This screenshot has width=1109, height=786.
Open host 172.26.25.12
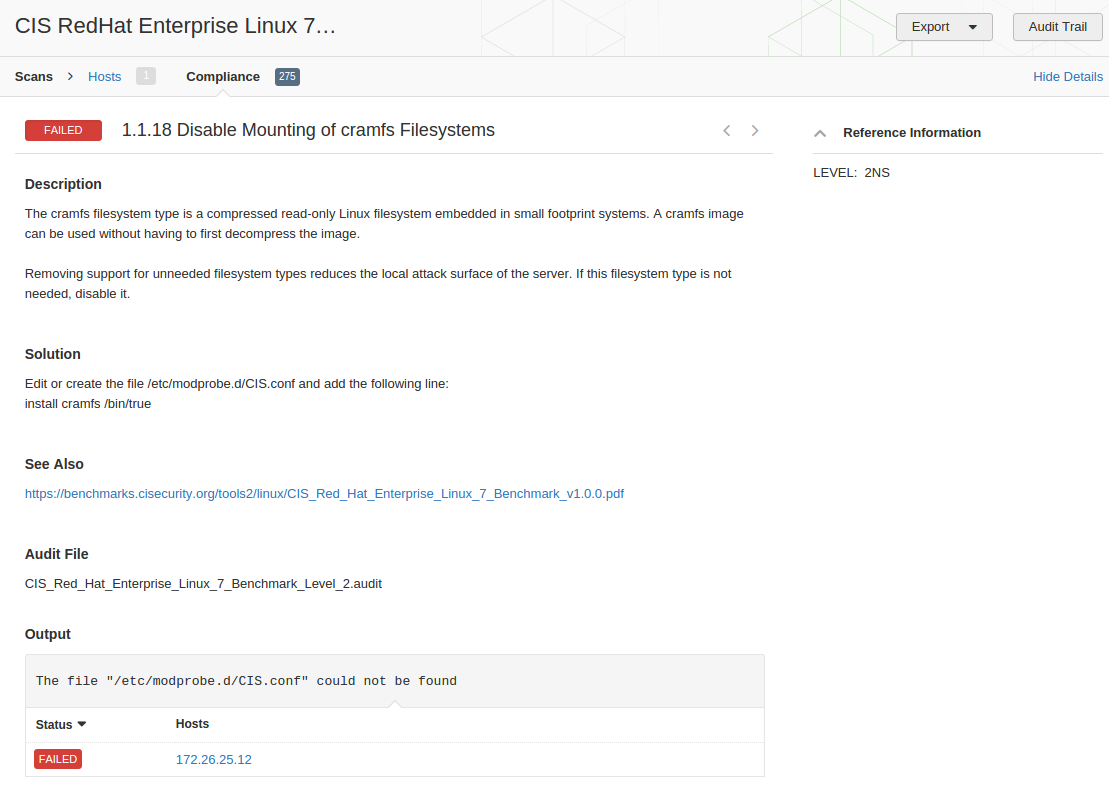(214, 759)
